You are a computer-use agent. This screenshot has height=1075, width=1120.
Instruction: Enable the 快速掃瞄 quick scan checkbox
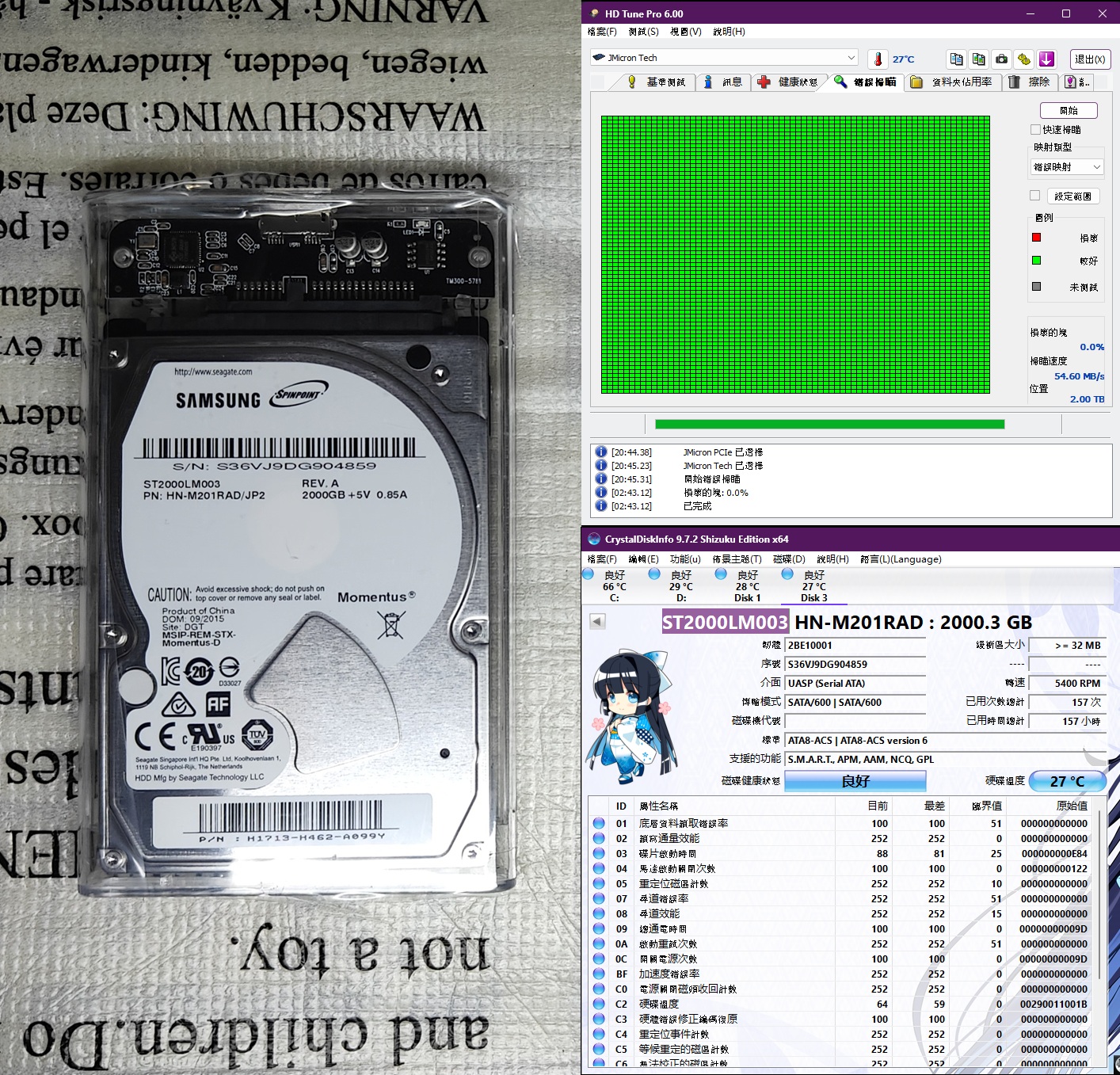point(1035,129)
